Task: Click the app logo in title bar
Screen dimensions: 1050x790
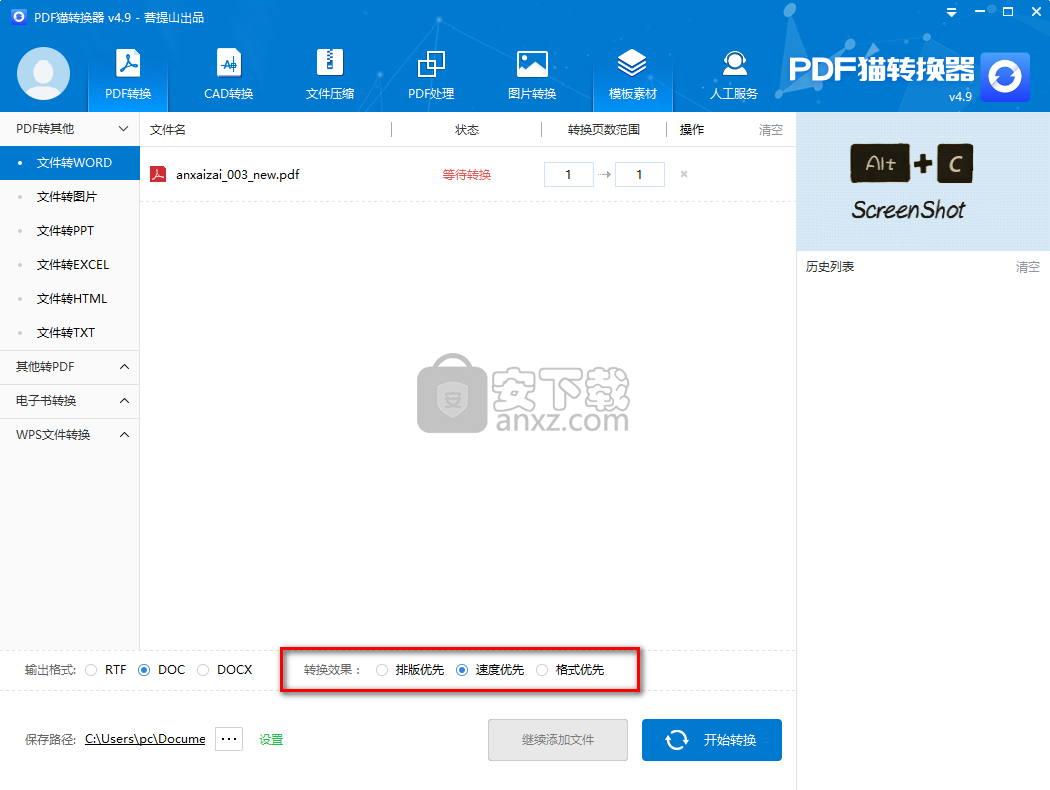Action: (x=19, y=16)
